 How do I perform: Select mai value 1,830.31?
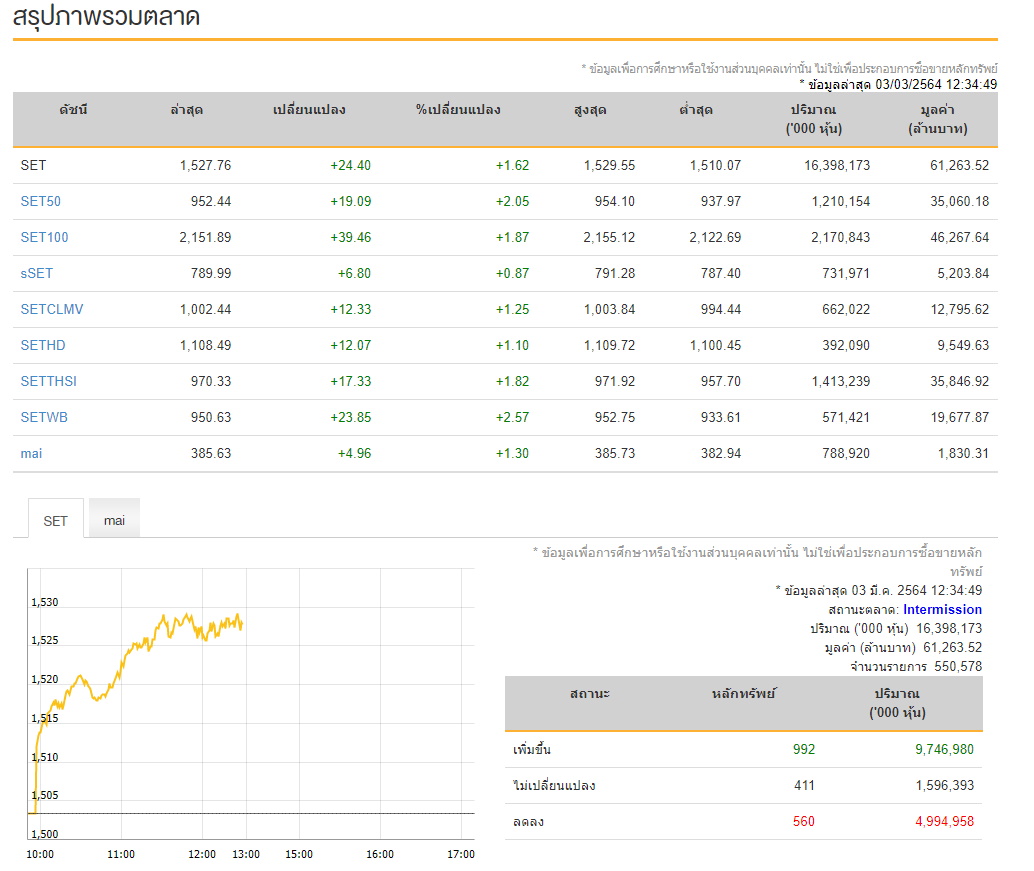tap(963, 454)
